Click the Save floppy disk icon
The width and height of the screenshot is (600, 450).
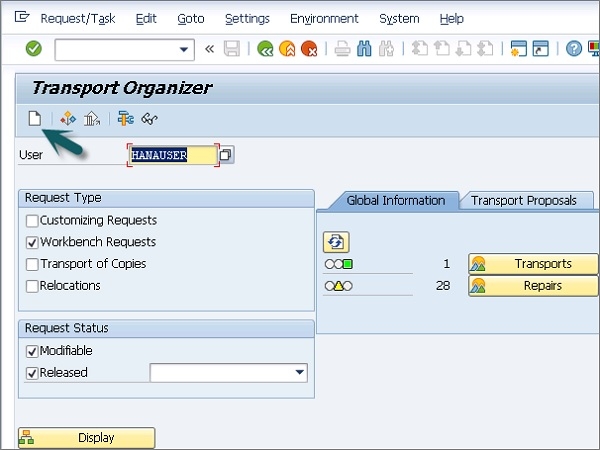(232, 49)
